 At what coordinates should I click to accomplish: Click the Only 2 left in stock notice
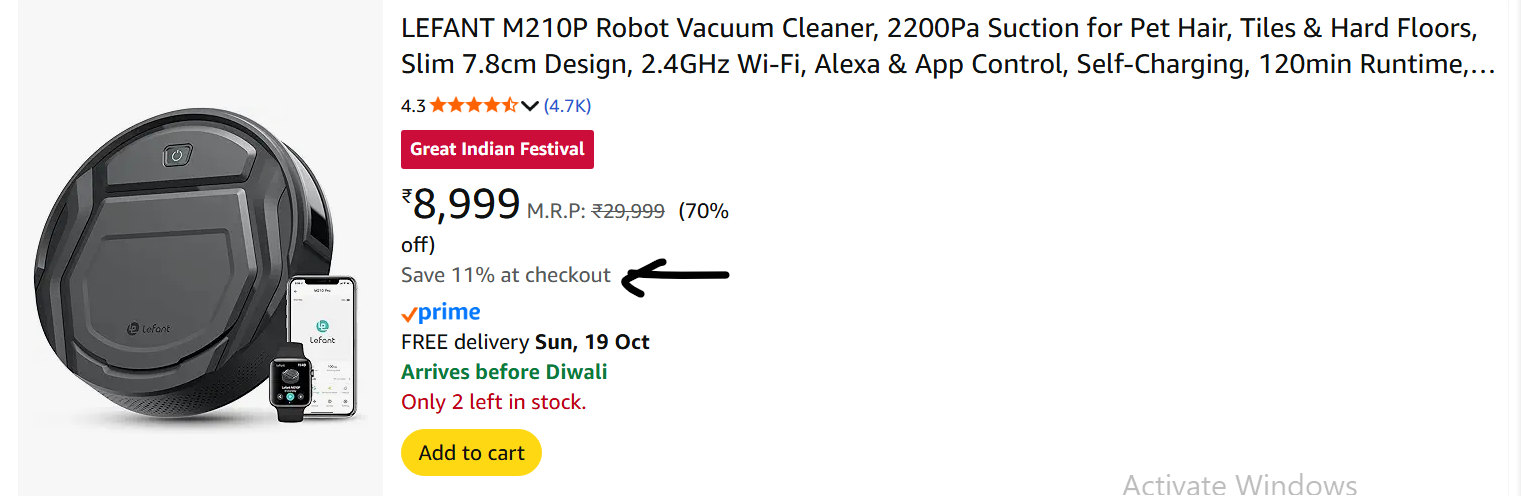493,402
